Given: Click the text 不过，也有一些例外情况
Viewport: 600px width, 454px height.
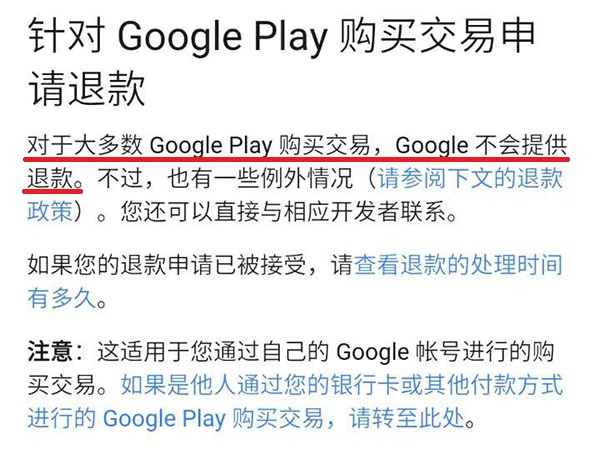Looking at the screenshot, I should click(x=224, y=178).
